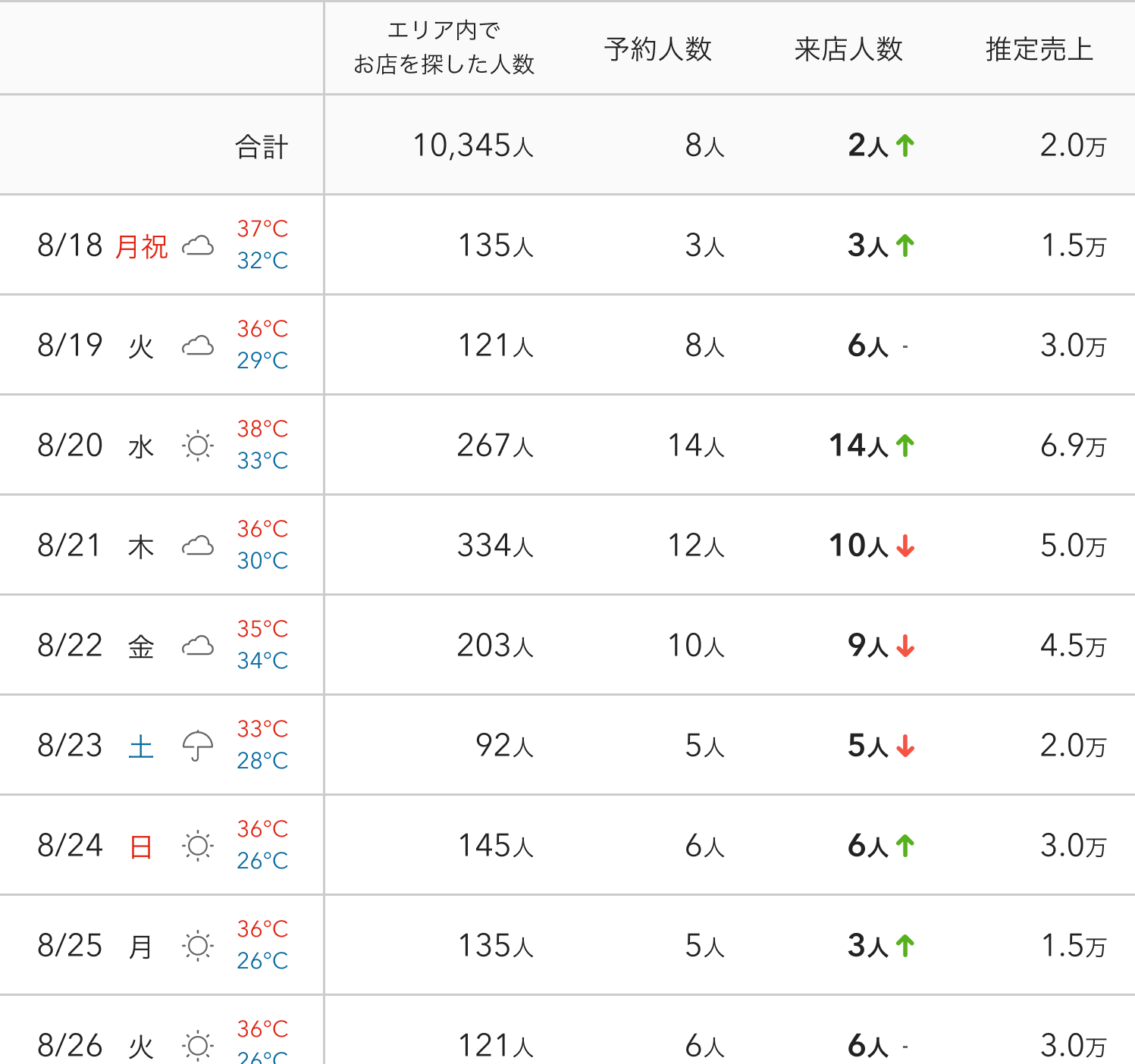This screenshot has width=1135, height=1064.
Task: Click the 6.9万 estimated sales for 8/20
Action: click(x=1073, y=446)
